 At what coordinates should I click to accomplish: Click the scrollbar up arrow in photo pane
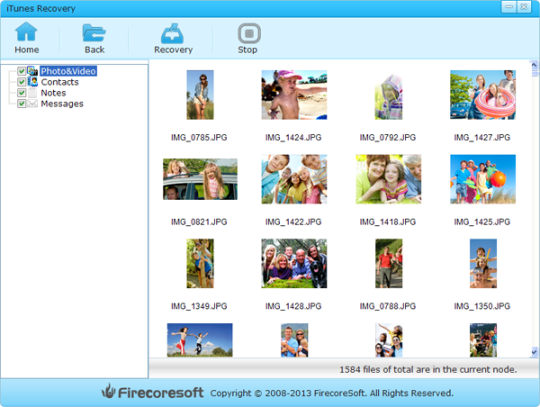point(534,65)
